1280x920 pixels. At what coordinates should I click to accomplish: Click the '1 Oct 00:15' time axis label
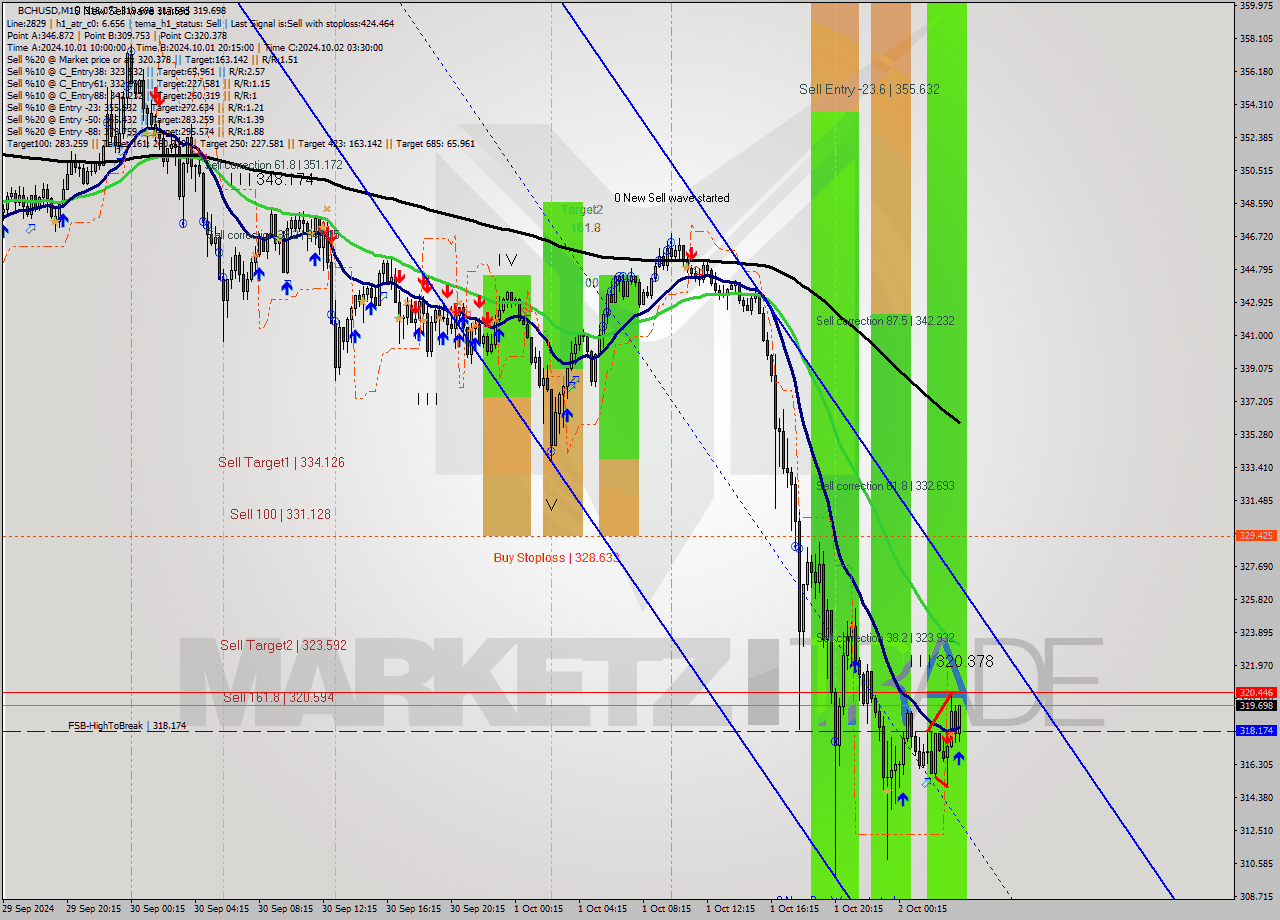[x=539, y=909]
